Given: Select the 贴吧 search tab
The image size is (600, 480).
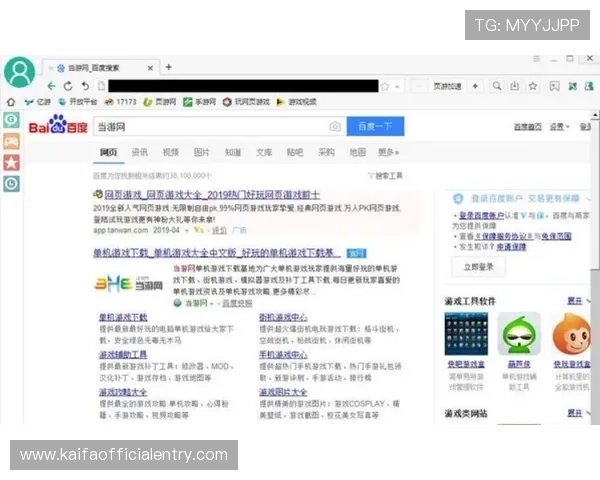Looking at the screenshot, I should point(295,152).
